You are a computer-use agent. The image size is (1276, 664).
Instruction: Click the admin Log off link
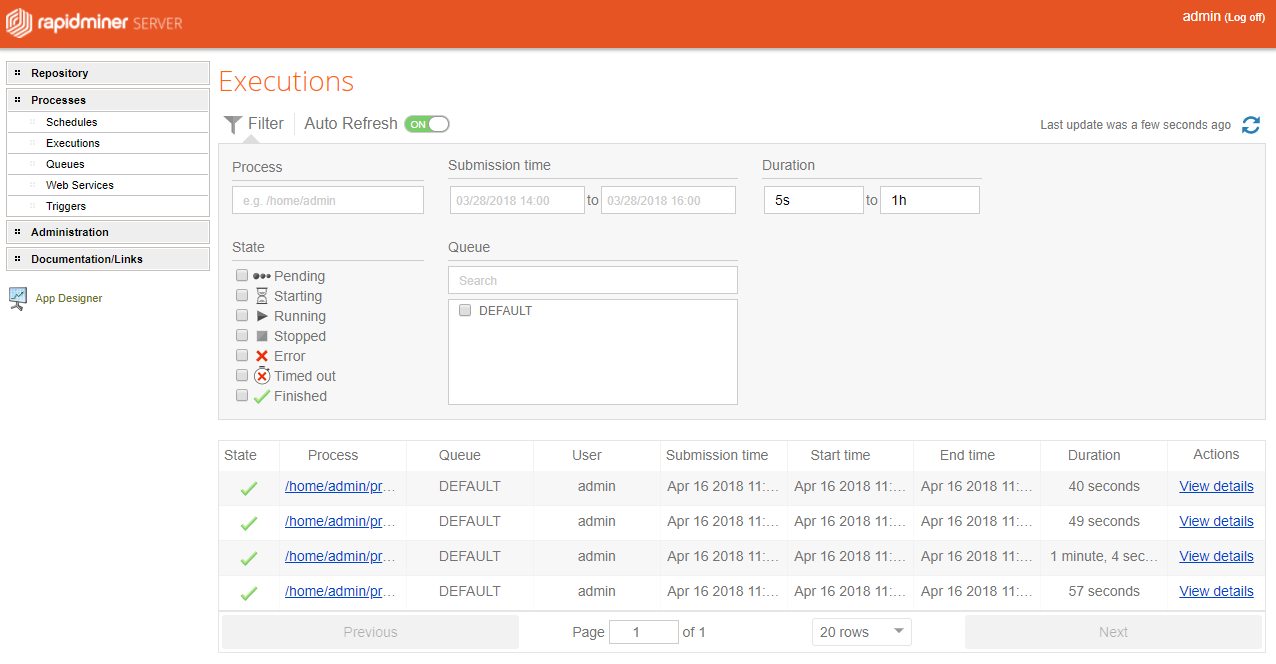pos(1244,17)
